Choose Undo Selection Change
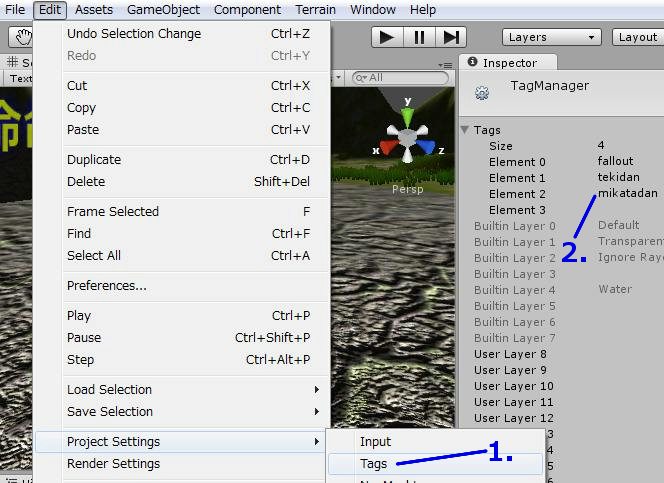664x483 pixels. coord(183,33)
